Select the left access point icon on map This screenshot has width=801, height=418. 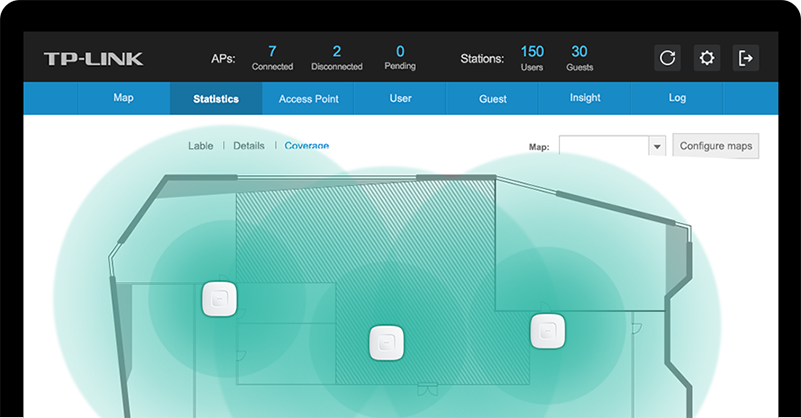click(x=219, y=299)
